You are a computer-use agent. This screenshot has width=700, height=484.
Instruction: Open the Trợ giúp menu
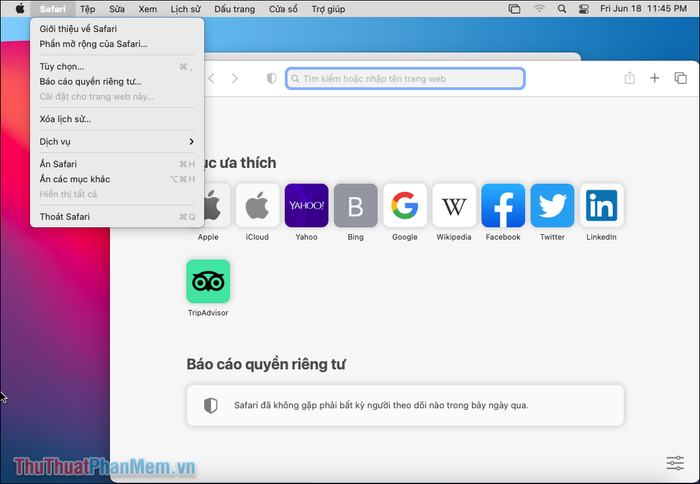pos(328,9)
